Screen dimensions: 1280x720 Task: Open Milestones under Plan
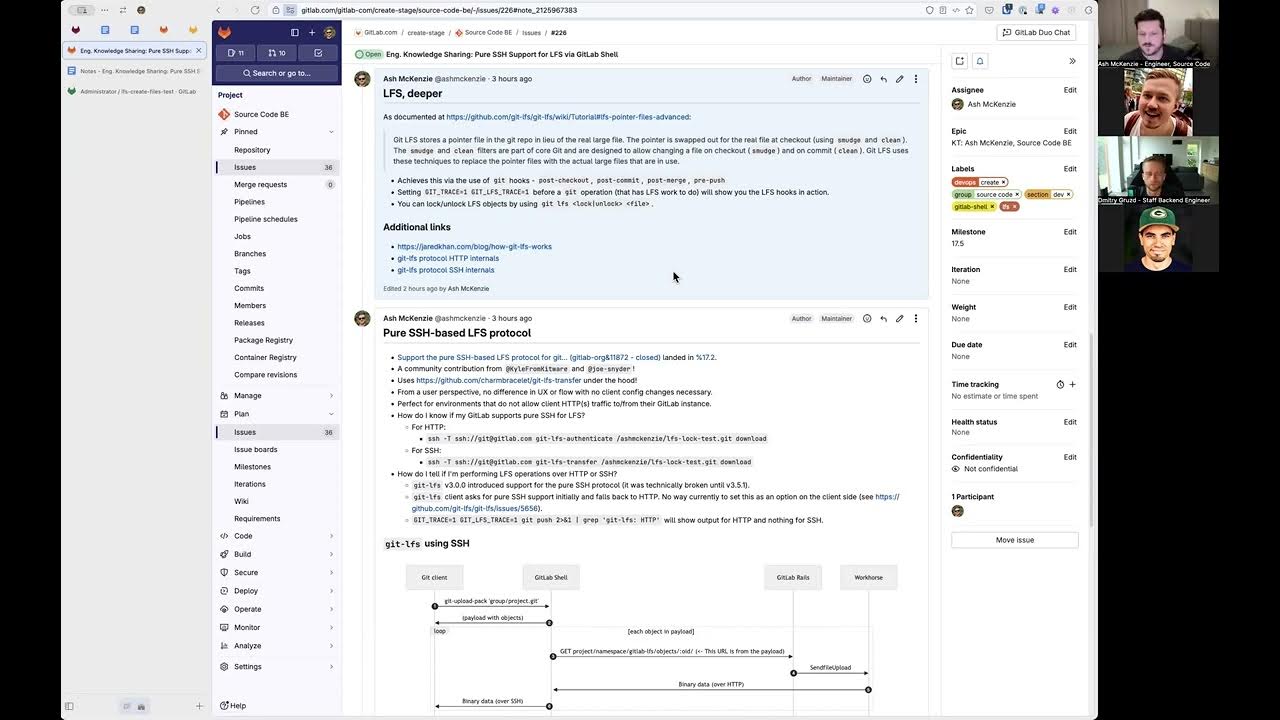pyautogui.click(x=277, y=467)
